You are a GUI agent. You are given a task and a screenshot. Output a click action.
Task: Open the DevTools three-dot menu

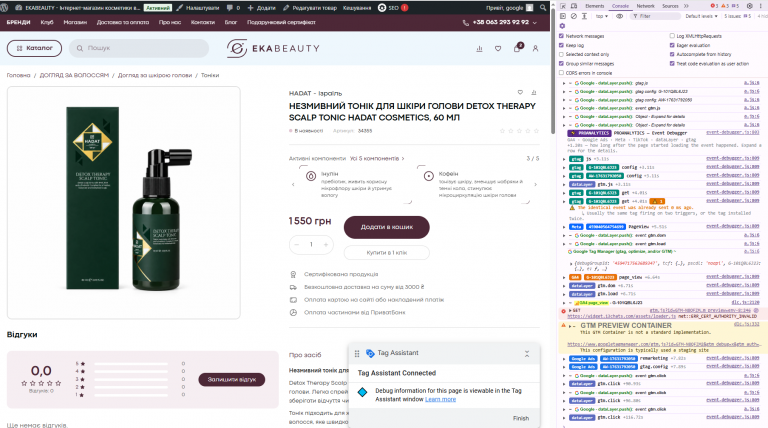pos(762,6)
